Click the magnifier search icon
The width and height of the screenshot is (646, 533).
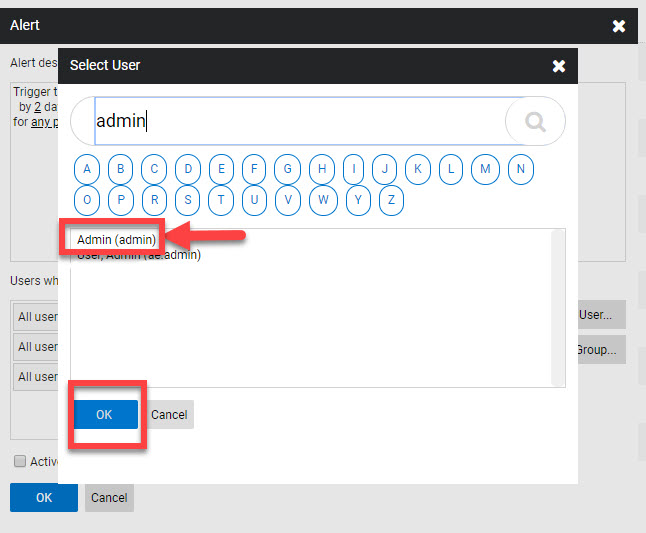tap(535, 122)
